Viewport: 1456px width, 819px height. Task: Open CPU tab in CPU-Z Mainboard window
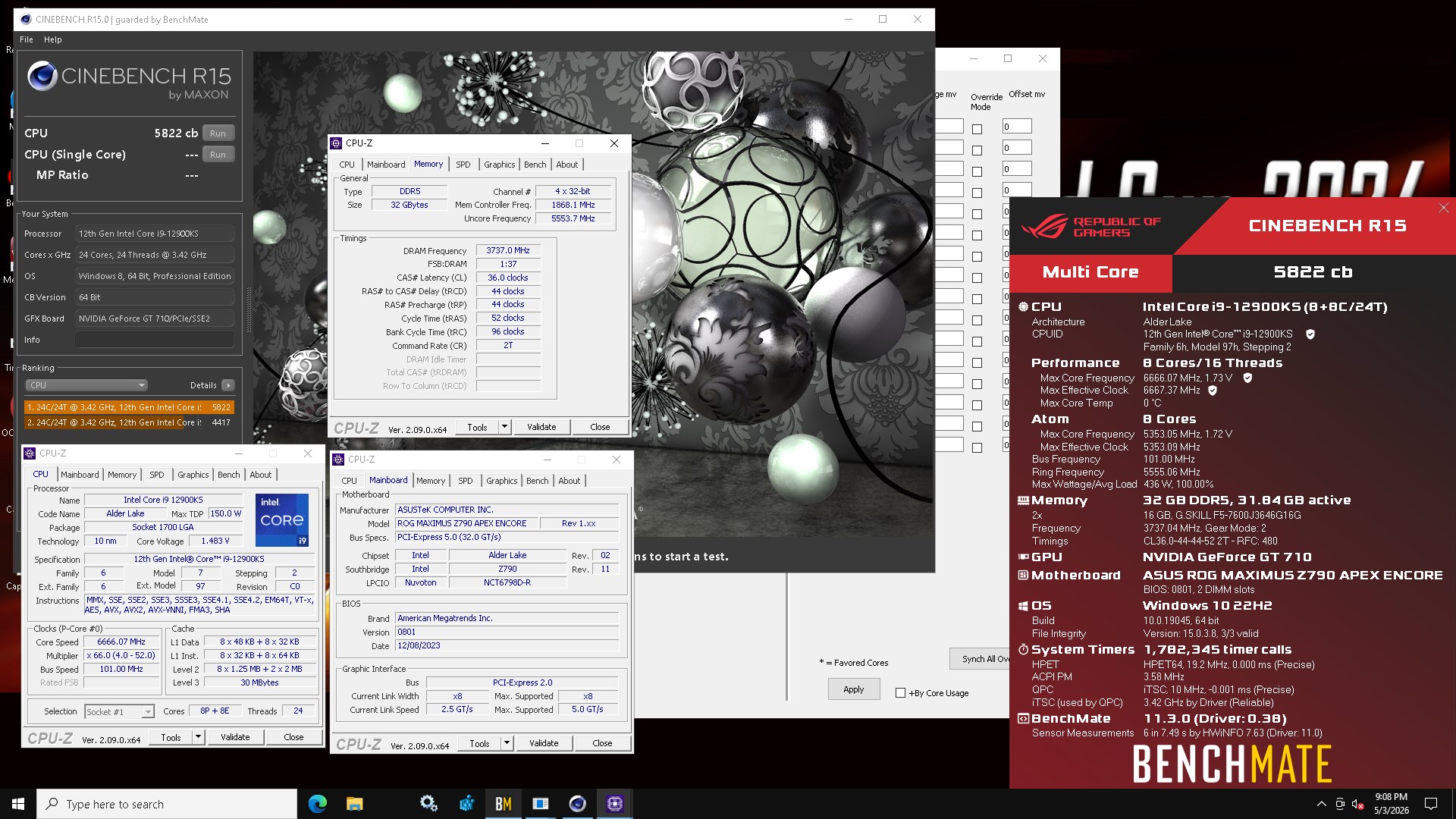[x=349, y=481]
